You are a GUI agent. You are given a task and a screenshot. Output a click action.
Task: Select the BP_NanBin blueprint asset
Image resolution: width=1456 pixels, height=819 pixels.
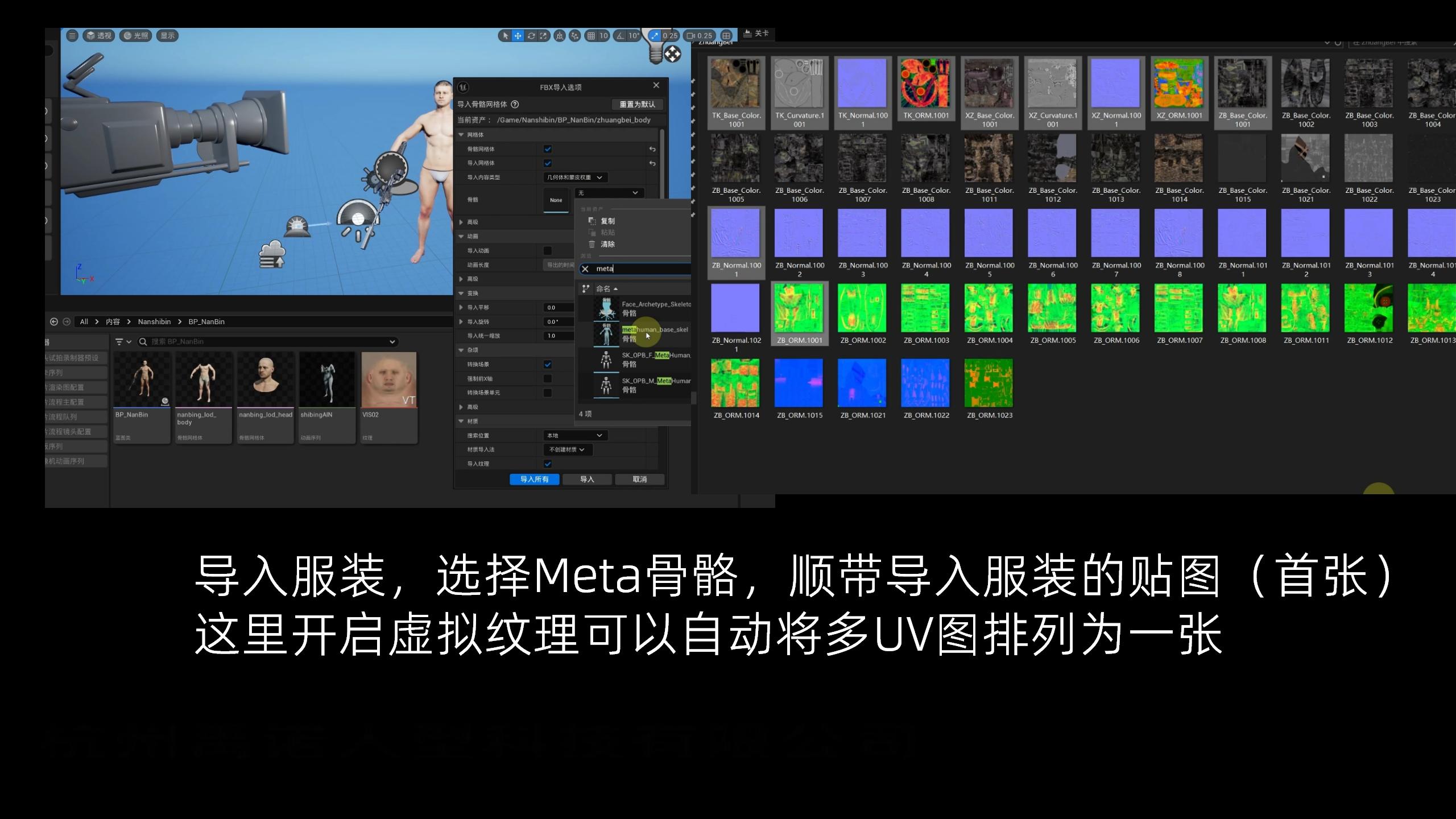pos(142,397)
